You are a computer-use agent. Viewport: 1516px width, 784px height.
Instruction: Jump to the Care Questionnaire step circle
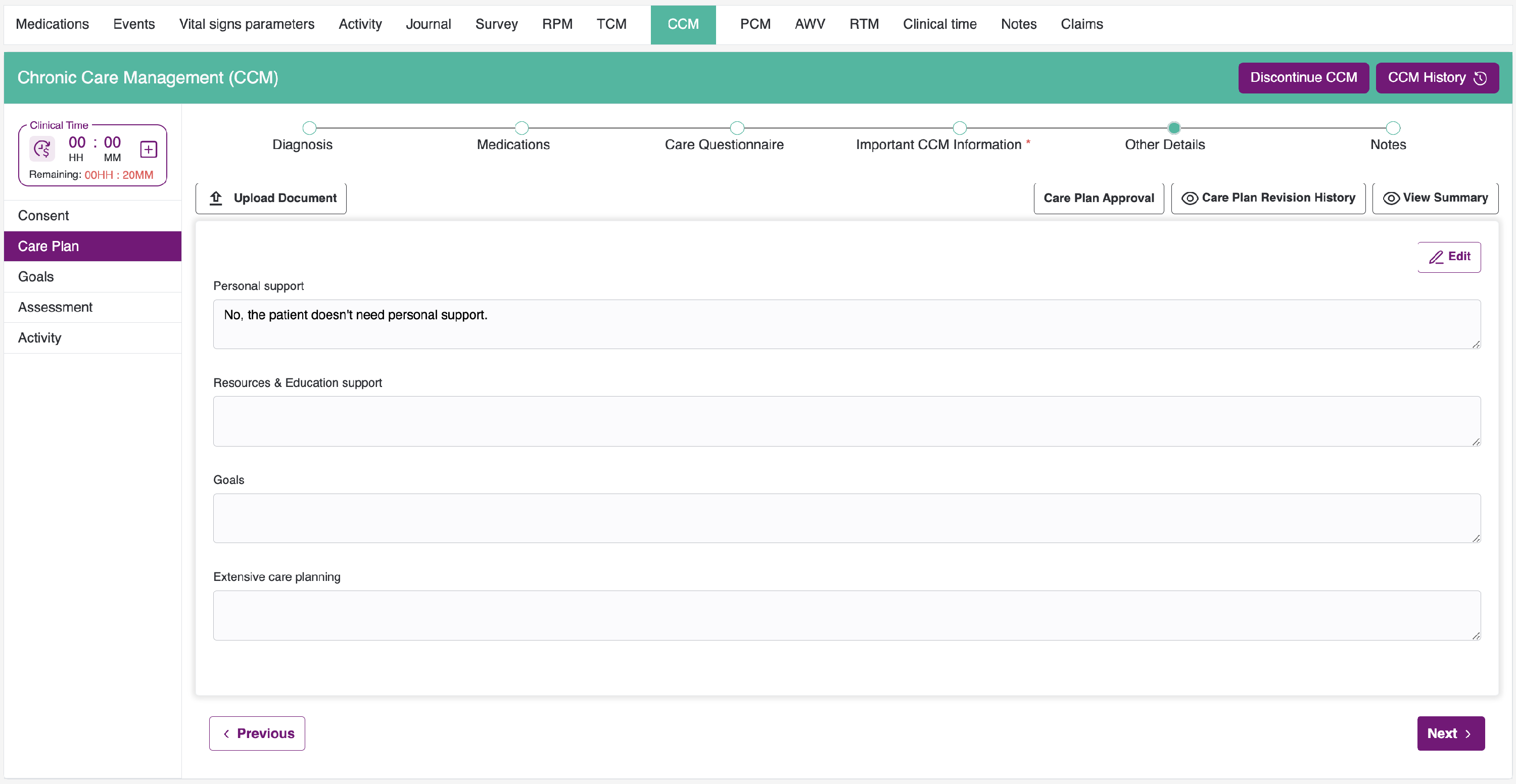click(737, 128)
